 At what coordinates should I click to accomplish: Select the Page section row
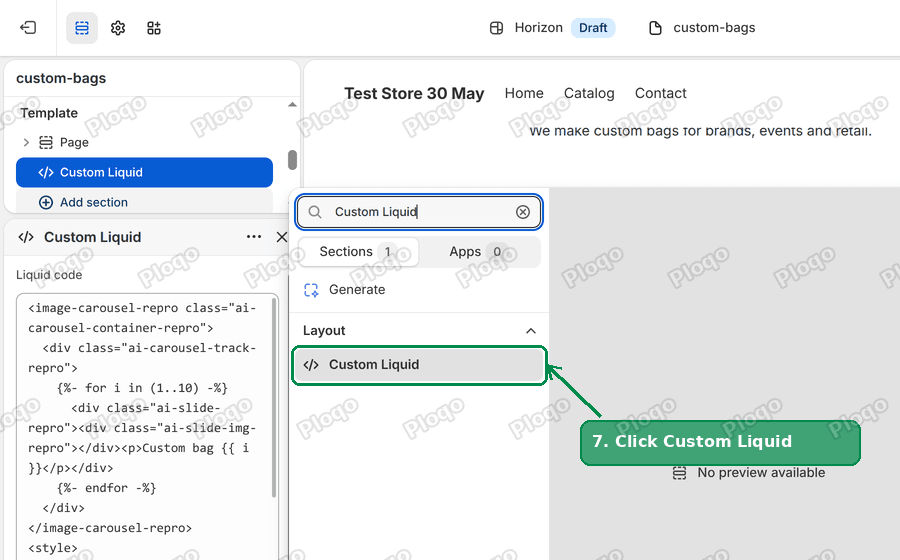(x=144, y=142)
